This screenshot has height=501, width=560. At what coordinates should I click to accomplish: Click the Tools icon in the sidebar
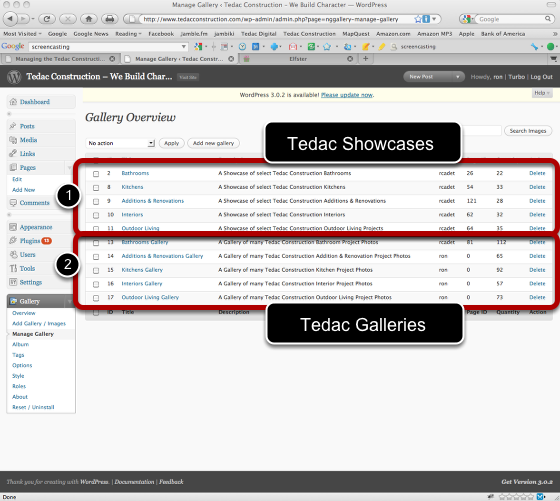pos(13,268)
